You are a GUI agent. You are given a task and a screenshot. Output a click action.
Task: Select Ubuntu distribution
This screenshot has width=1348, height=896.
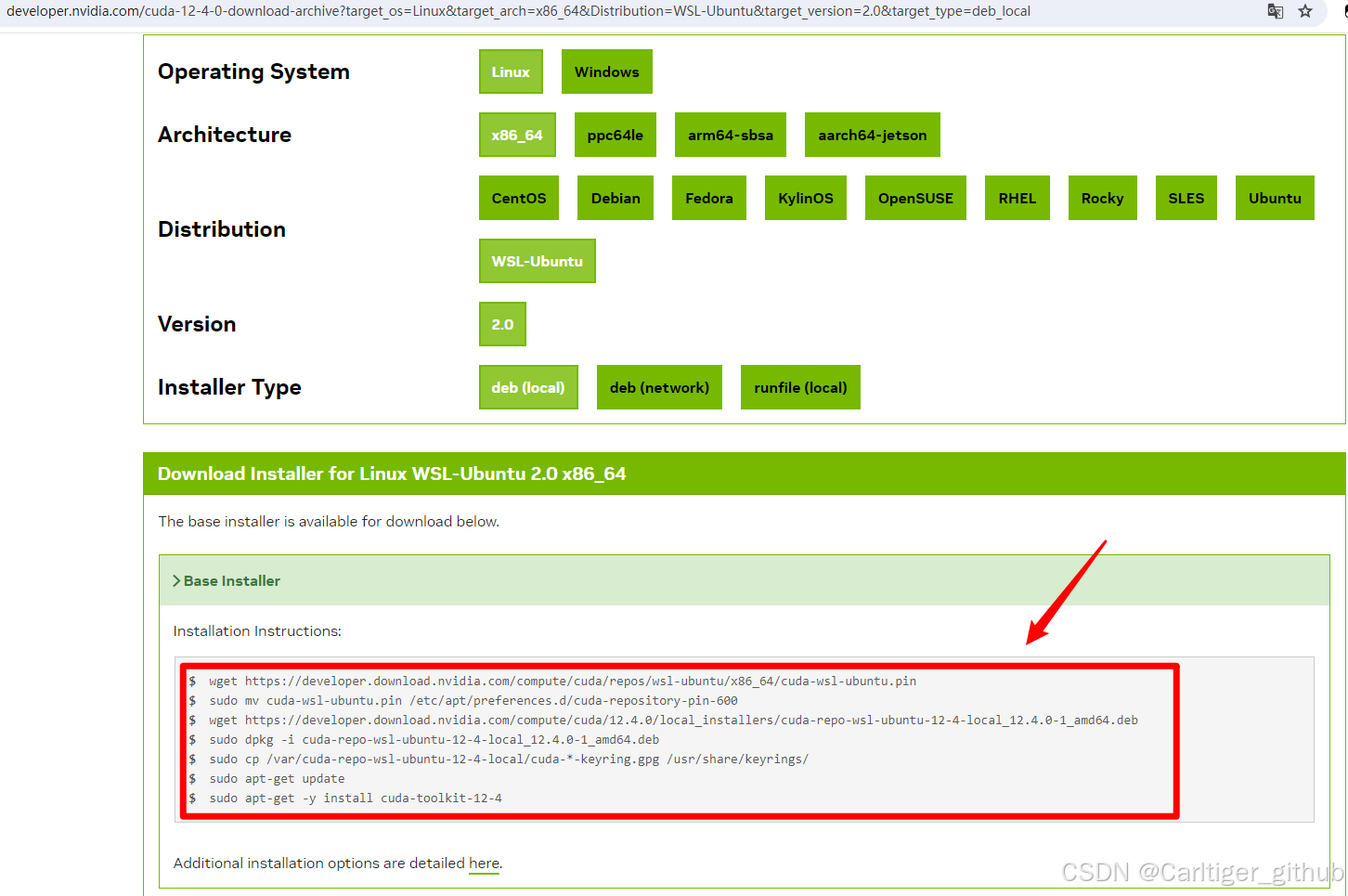[x=1275, y=198]
